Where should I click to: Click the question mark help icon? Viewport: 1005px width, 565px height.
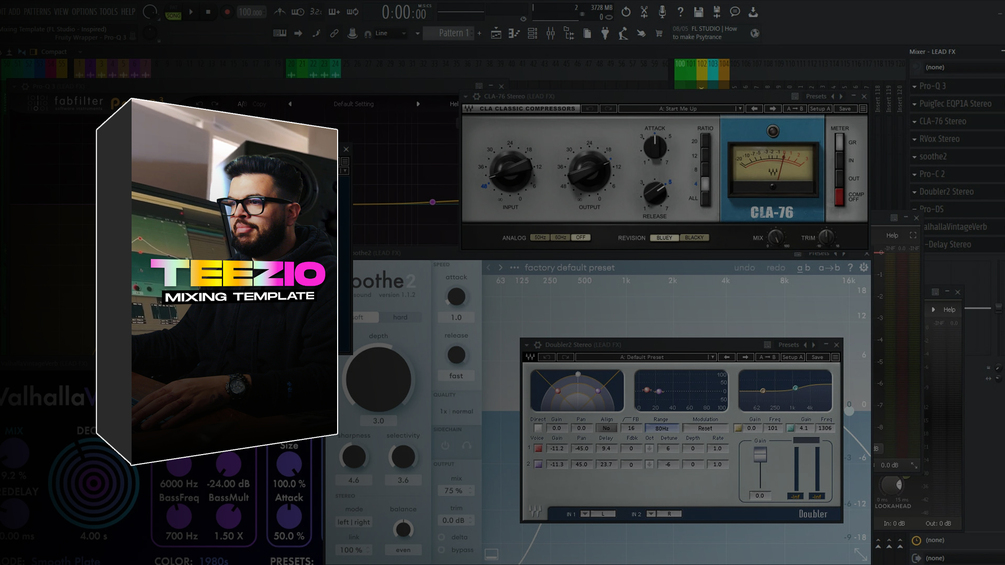point(680,12)
